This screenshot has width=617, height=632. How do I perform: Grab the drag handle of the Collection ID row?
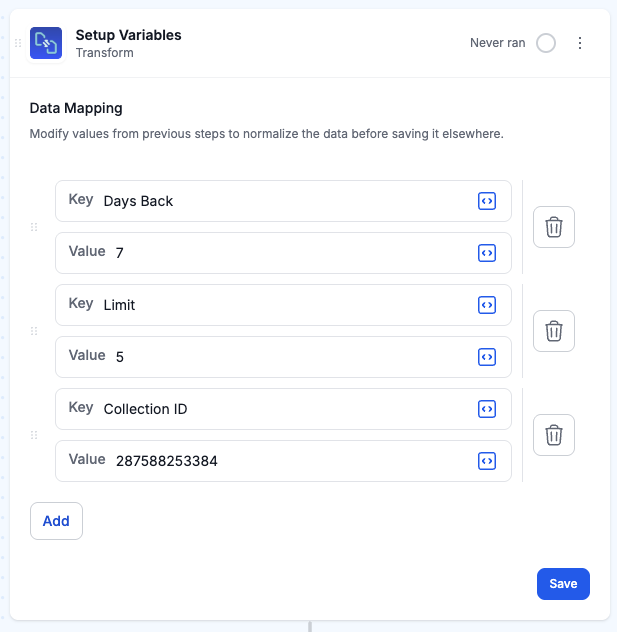34,435
